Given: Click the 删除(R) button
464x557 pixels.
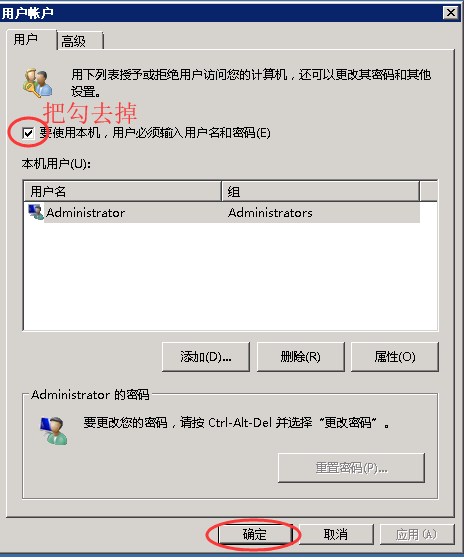Looking at the screenshot, I should [x=301, y=357].
